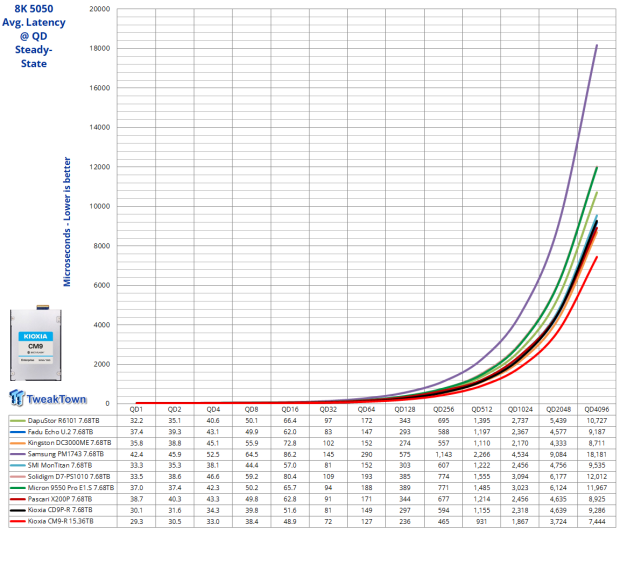Click the QD8 column header
The image size is (620, 568).
coord(251,409)
